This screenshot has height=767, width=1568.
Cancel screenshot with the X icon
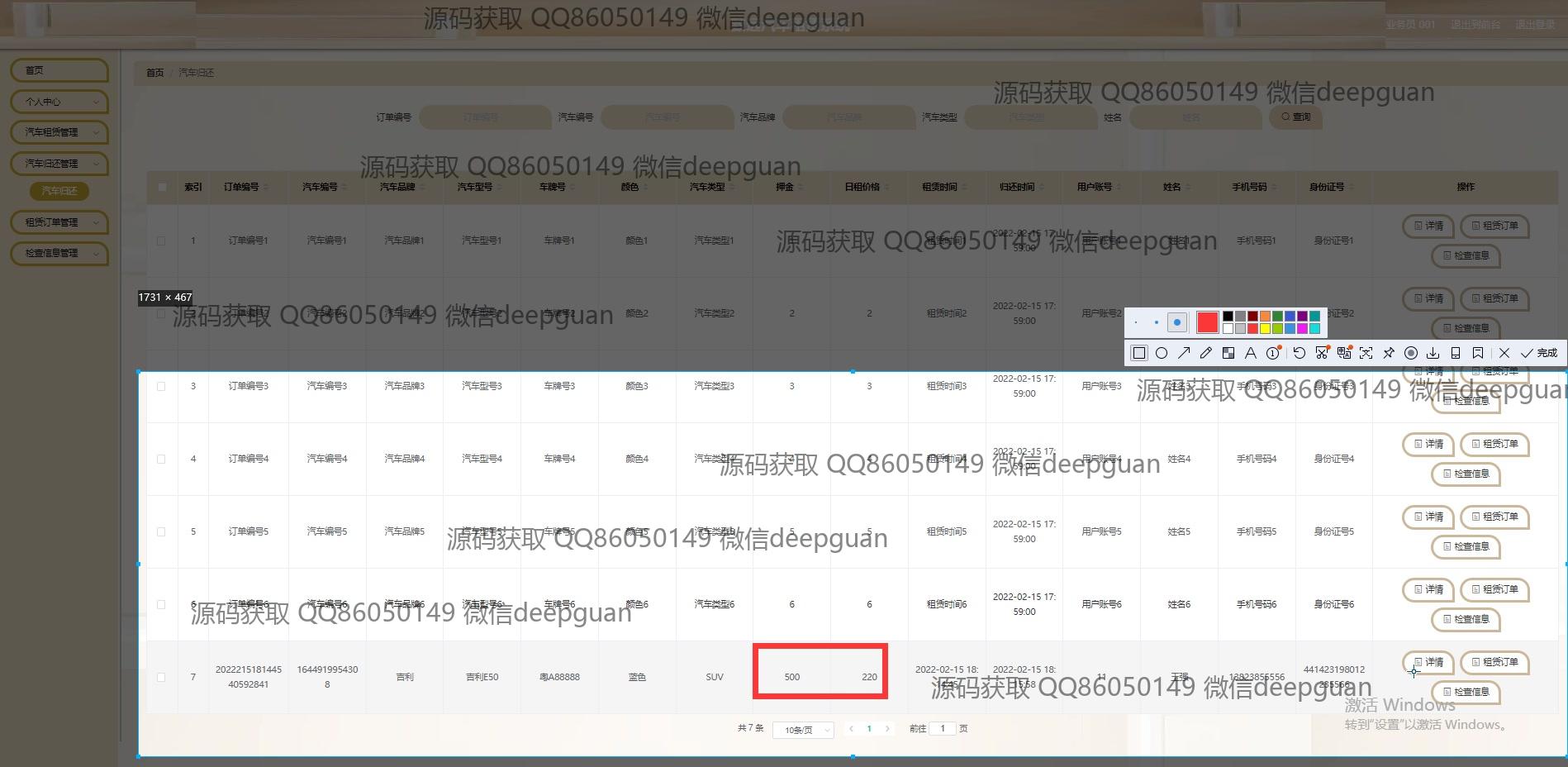[x=1504, y=353]
